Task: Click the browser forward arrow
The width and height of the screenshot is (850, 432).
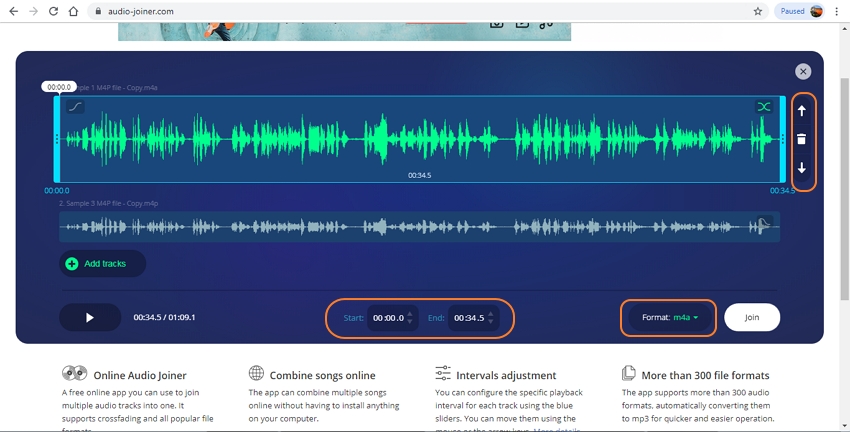Action: [34, 11]
